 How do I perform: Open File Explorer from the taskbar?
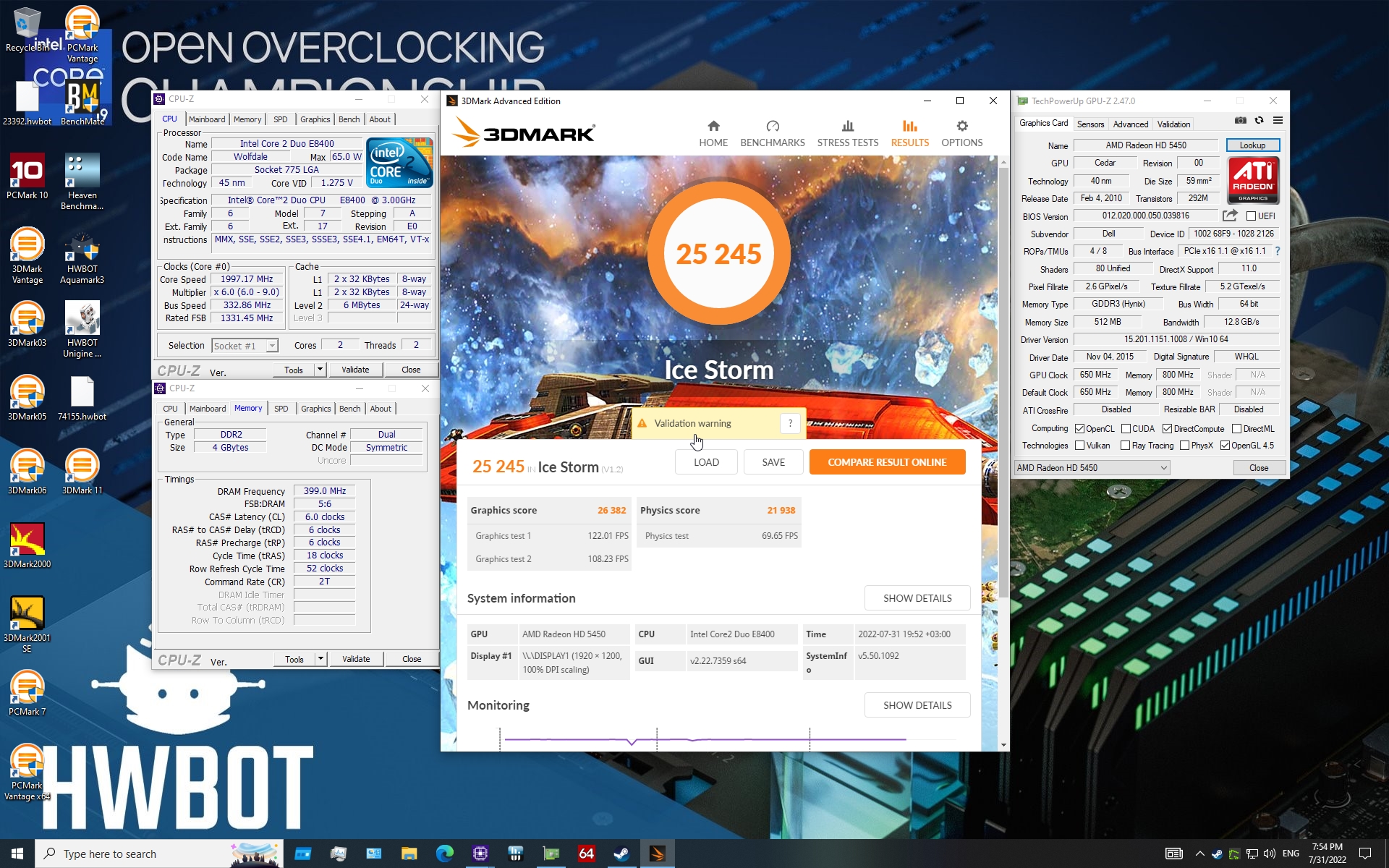coord(409,854)
